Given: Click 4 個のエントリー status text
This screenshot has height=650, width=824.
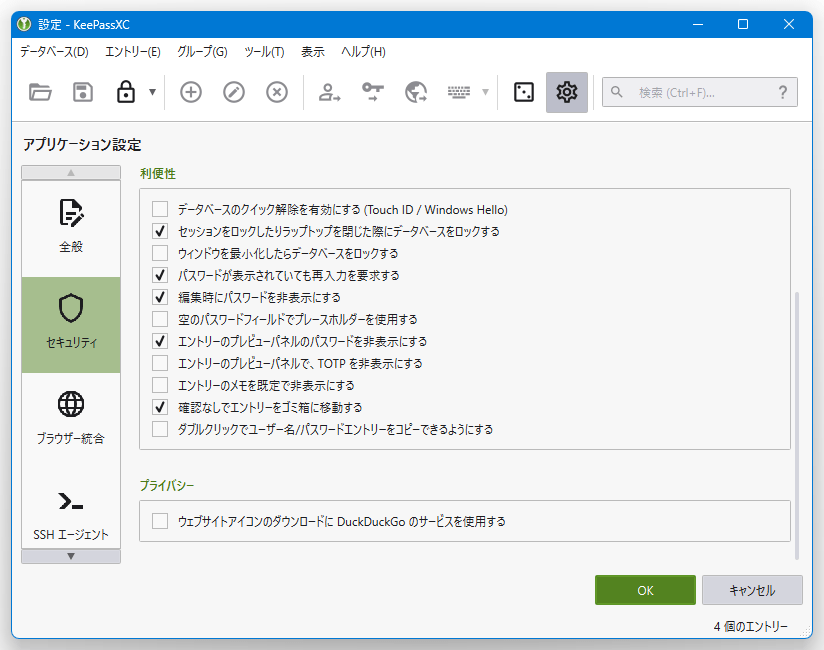Looking at the screenshot, I should (x=750, y=626).
